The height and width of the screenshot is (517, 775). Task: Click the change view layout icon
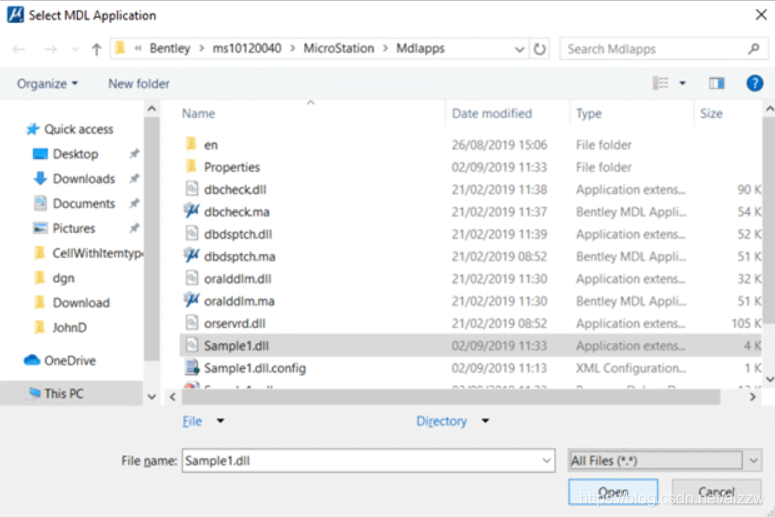click(661, 83)
